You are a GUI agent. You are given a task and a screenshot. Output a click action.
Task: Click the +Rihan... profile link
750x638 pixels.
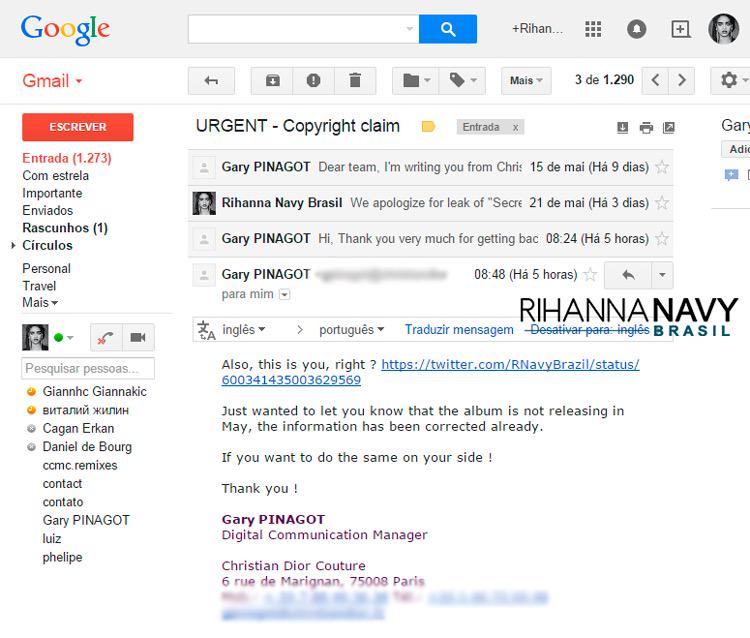pos(537,29)
